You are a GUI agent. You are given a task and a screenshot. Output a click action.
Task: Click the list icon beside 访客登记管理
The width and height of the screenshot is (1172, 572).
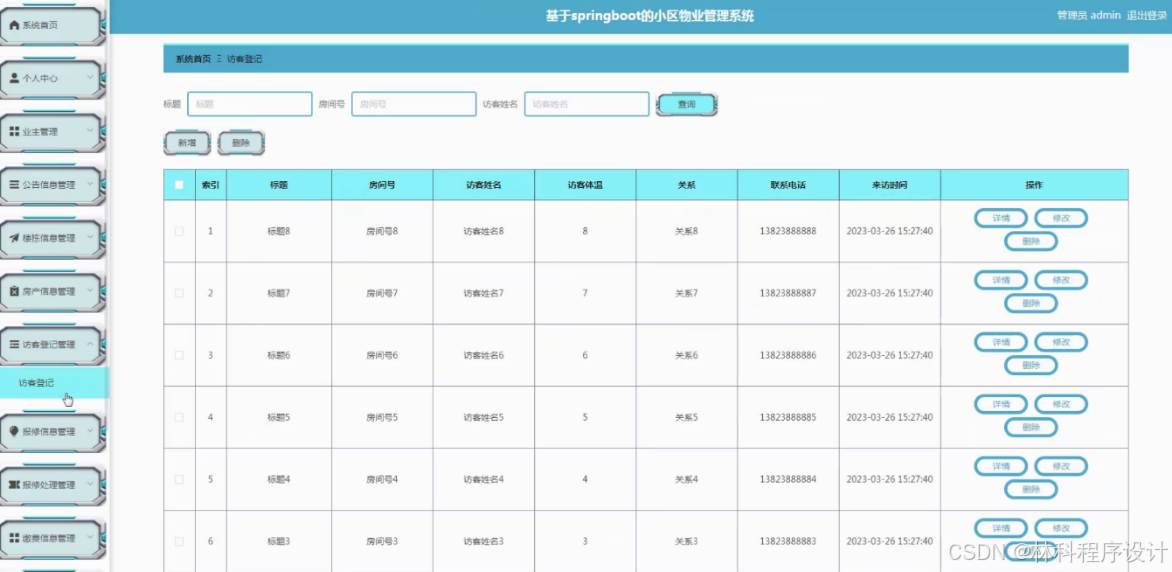tap(13, 345)
